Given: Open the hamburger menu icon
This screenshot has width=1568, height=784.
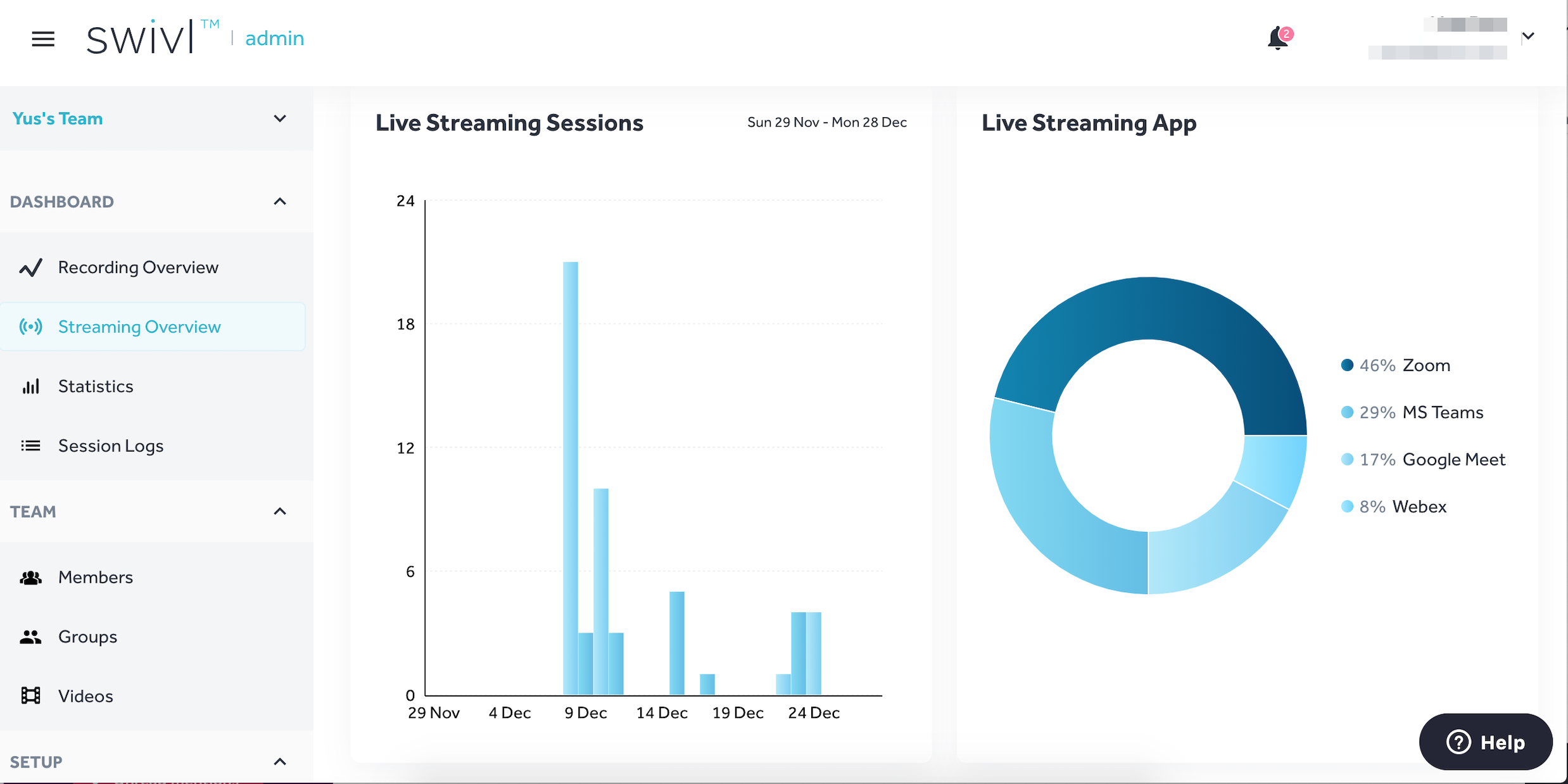Looking at the screenshot, I should (x=43, y=39).
